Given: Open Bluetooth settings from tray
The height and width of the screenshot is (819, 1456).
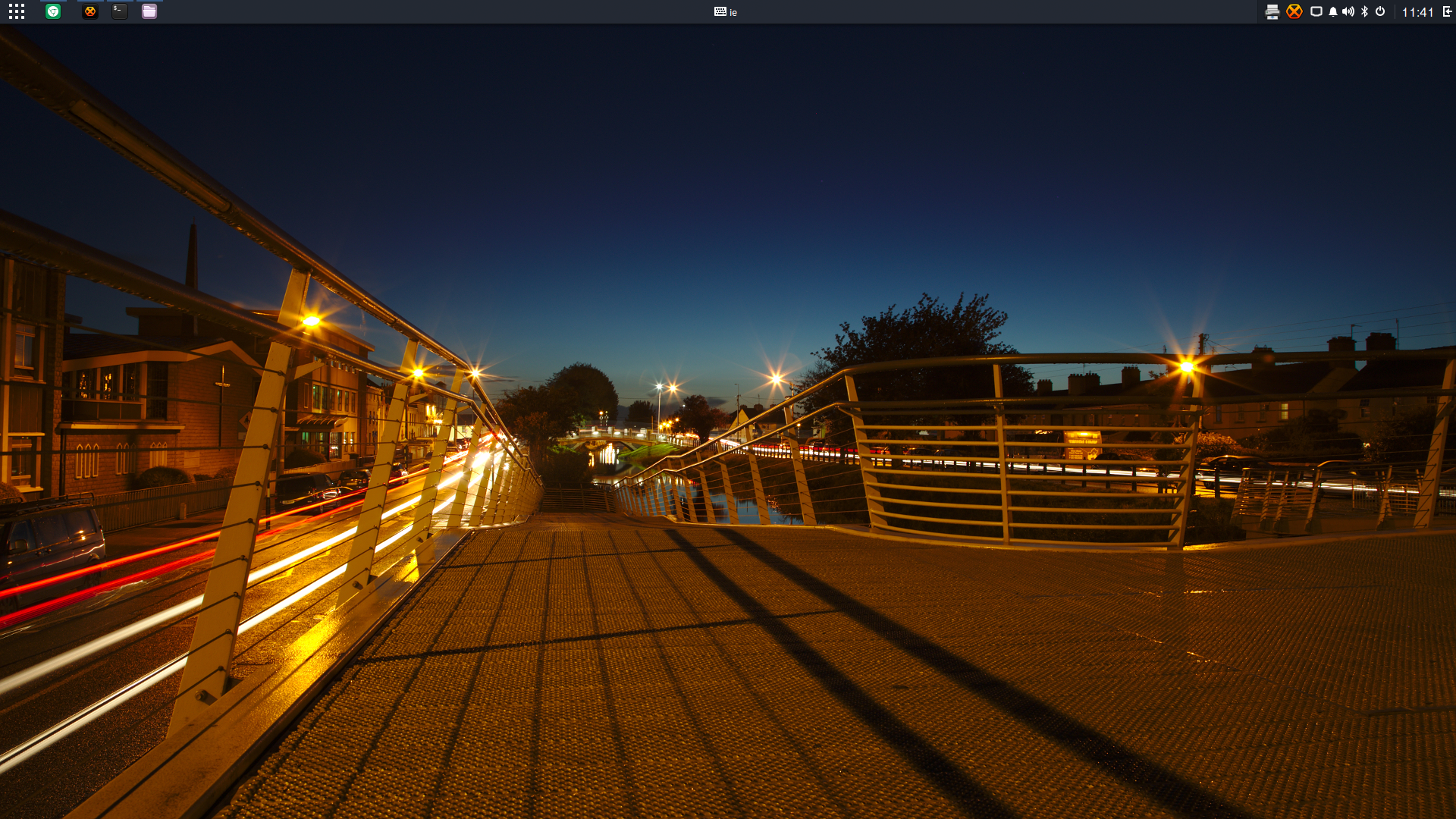Looking at the screenshot, I should coord(1364,11).
